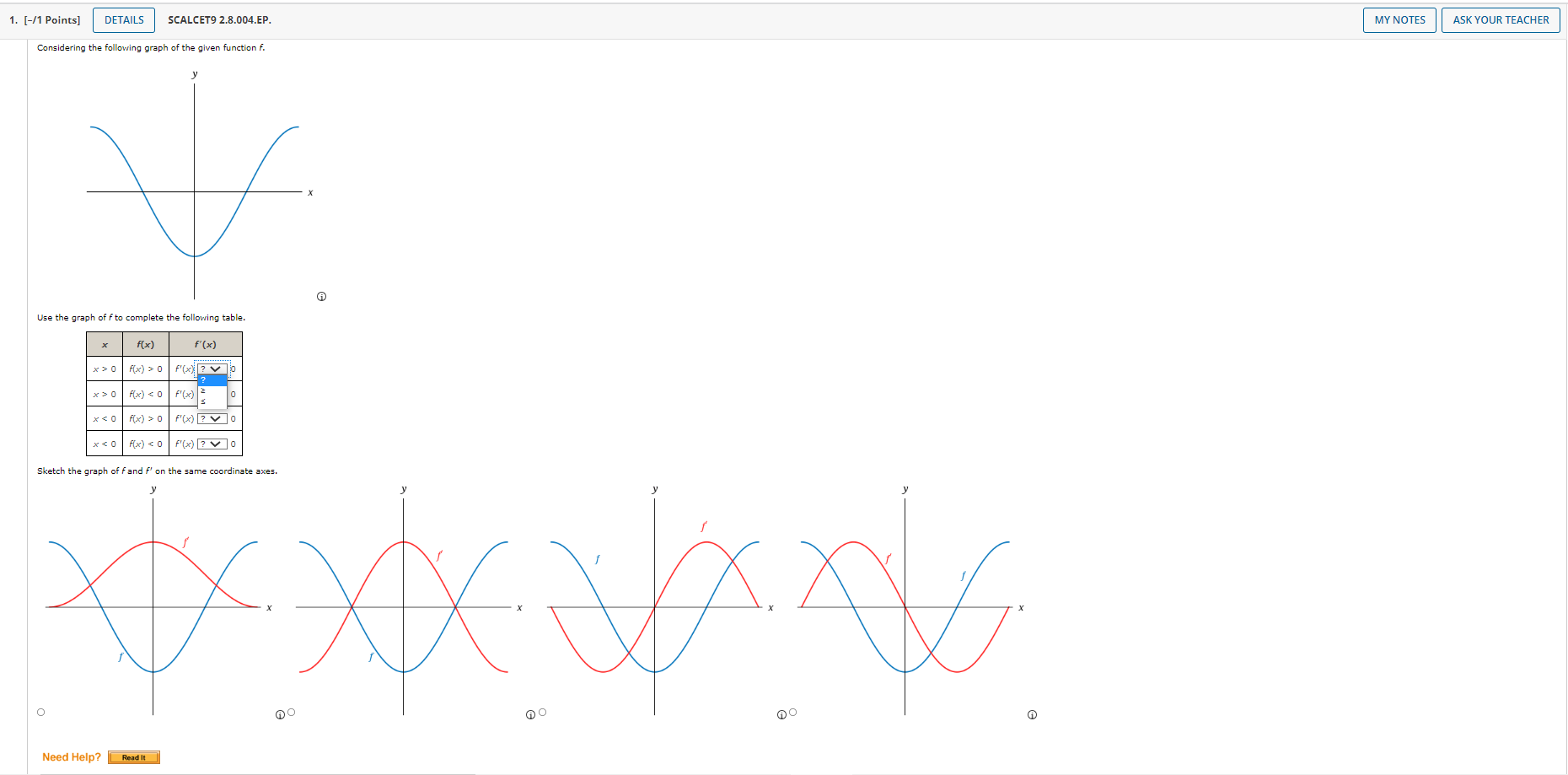Screen dimensions: 1568x775
Task: Click the ASK YOUR TEACHER button
Action: coord(1501,19)
